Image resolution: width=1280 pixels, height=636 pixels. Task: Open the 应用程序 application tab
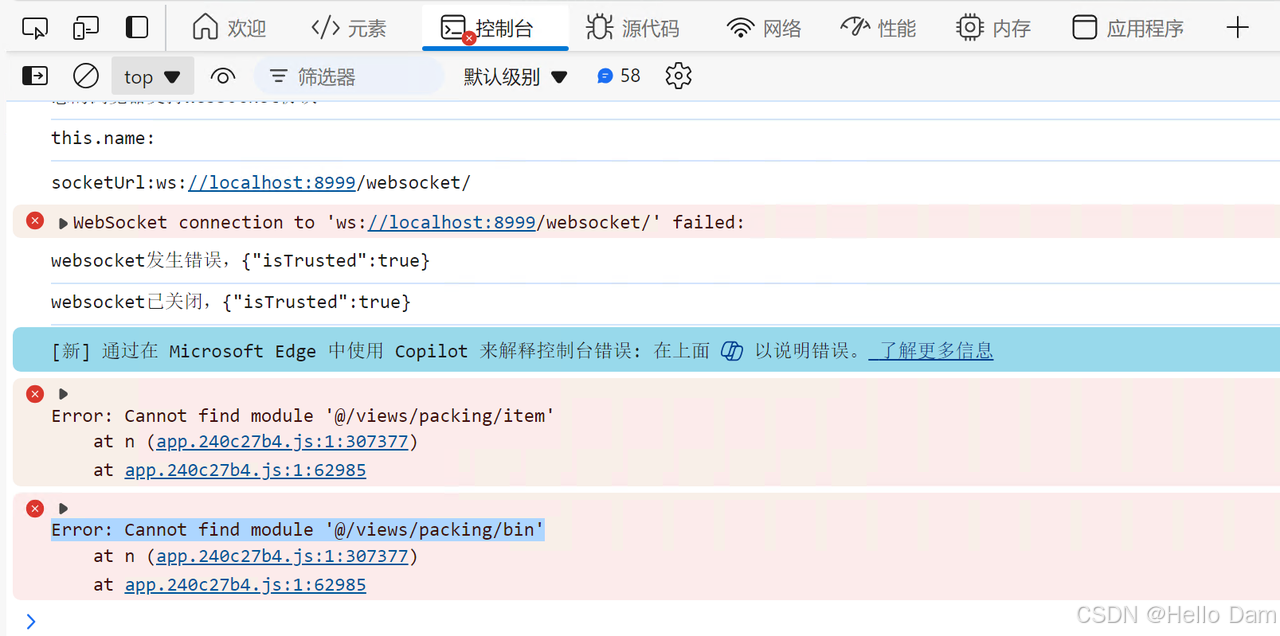[1128, 28]
